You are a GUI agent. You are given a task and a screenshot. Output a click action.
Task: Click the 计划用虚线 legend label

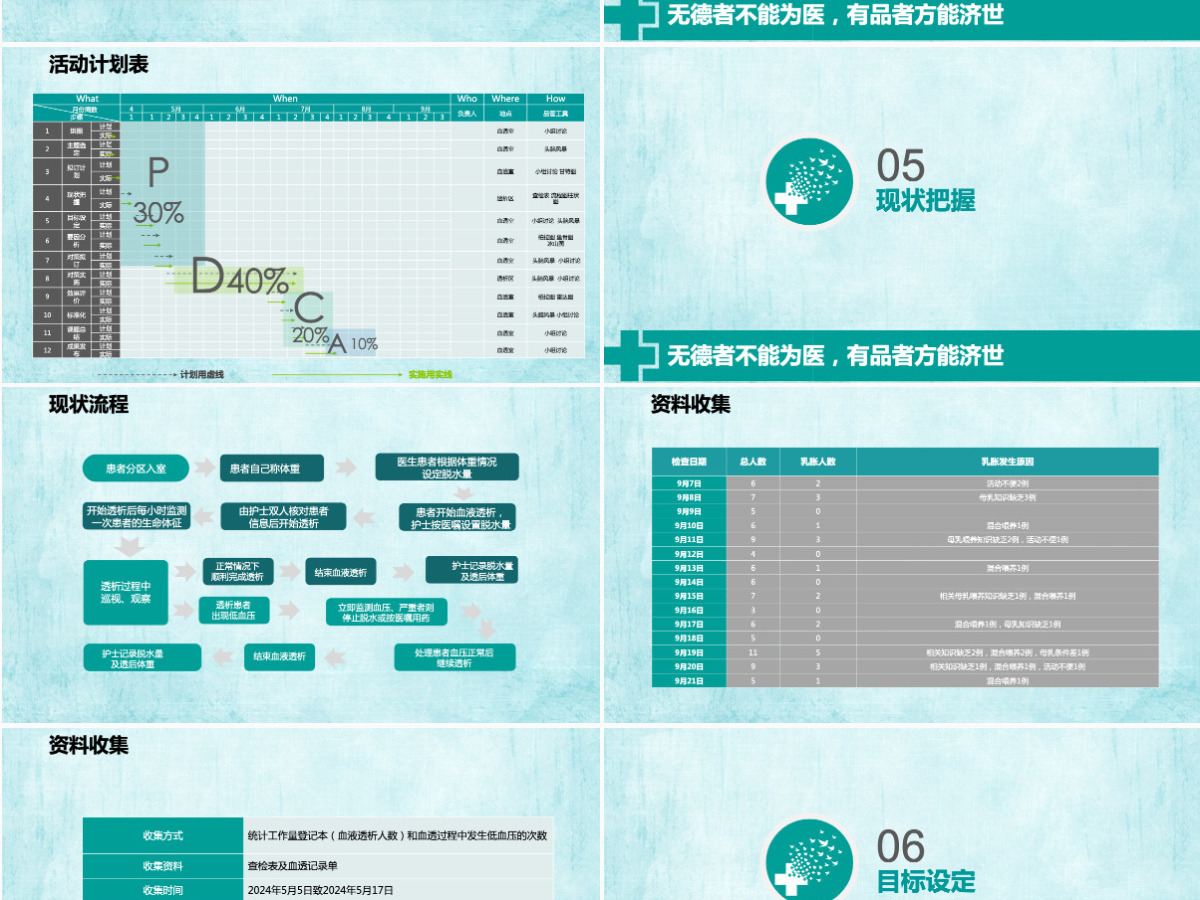coord(201,375)
